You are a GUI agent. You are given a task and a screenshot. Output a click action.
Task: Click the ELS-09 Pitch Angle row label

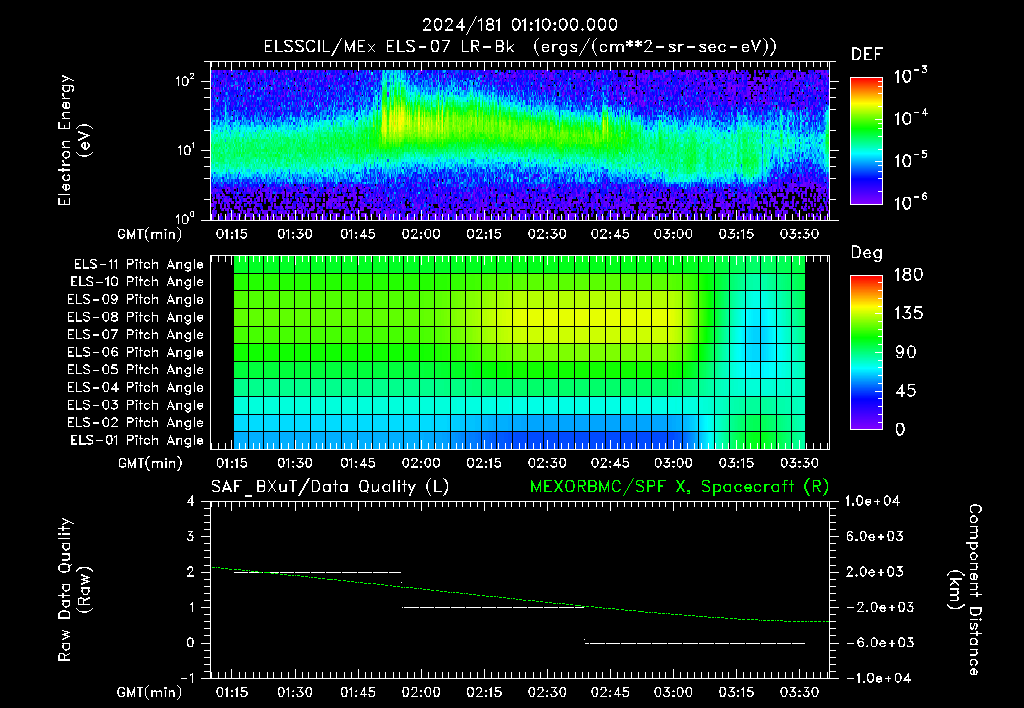135,300
